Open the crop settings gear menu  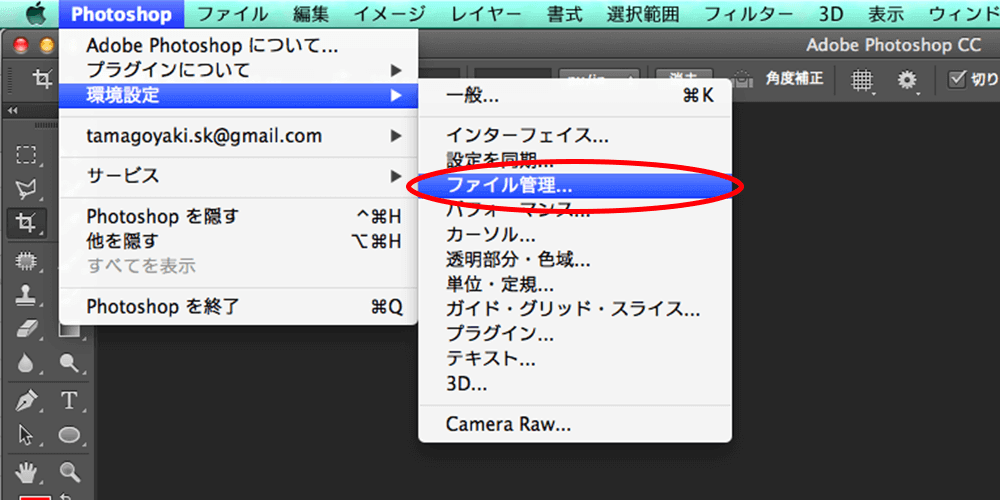(908, 80)
